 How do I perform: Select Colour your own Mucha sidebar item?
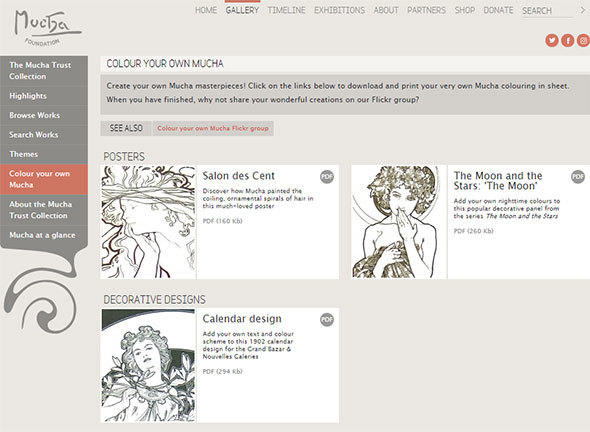tap(44, 179)
